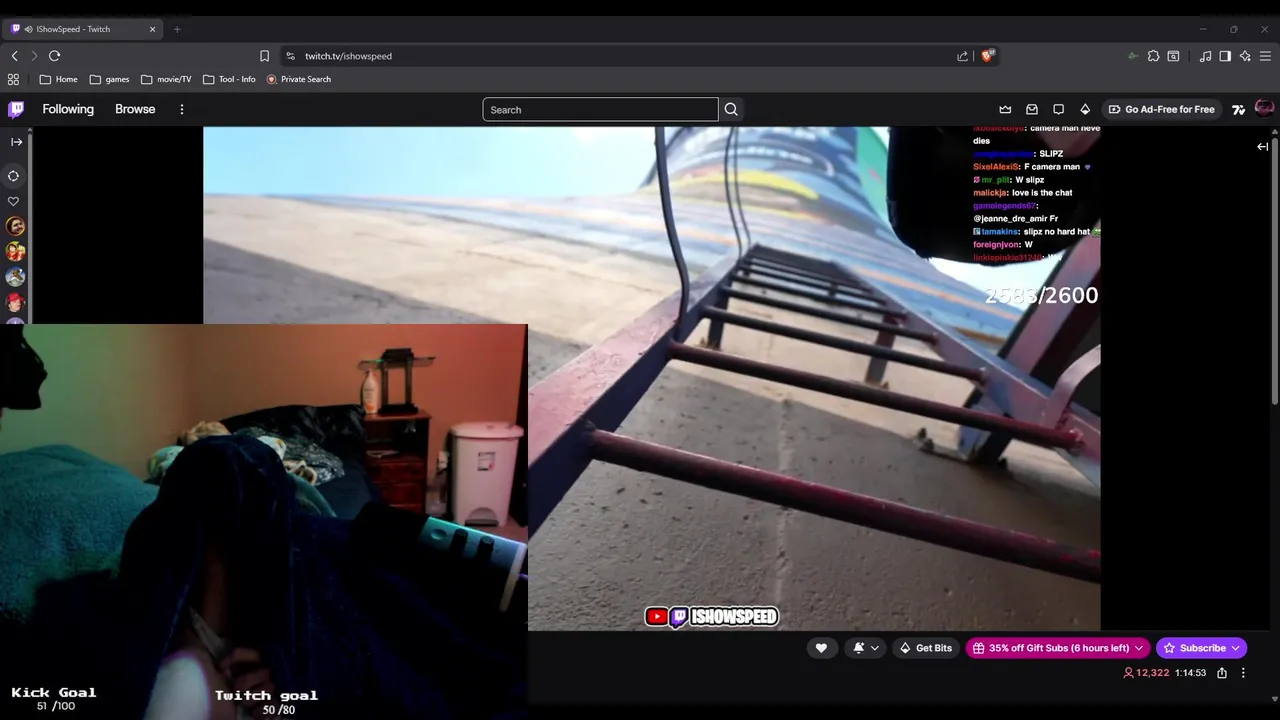Open the Private Search bookmark

[x=298, y=79]
